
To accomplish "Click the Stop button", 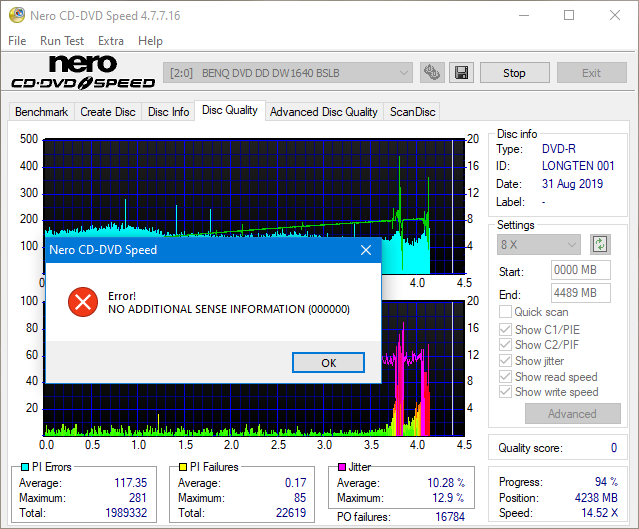I will click(515, 73).
